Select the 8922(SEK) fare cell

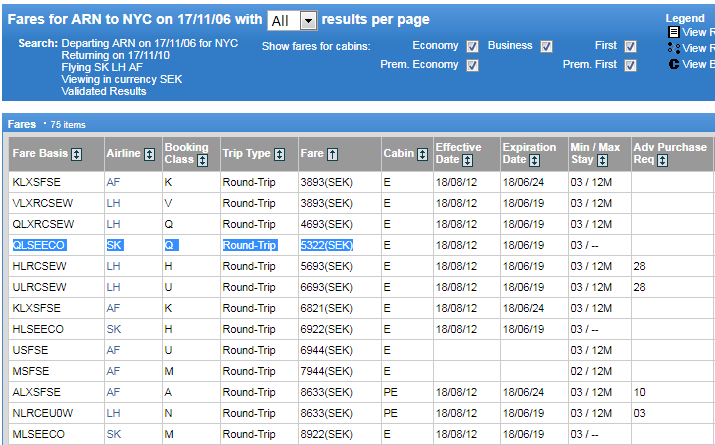(326, 433)
